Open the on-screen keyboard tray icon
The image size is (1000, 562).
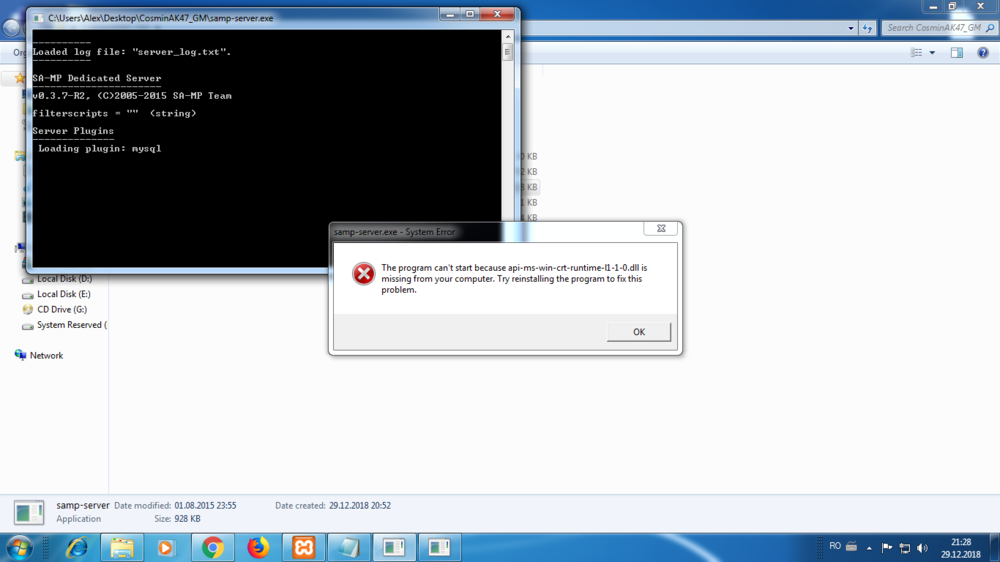pyautogui.click(x=851, y=546)
